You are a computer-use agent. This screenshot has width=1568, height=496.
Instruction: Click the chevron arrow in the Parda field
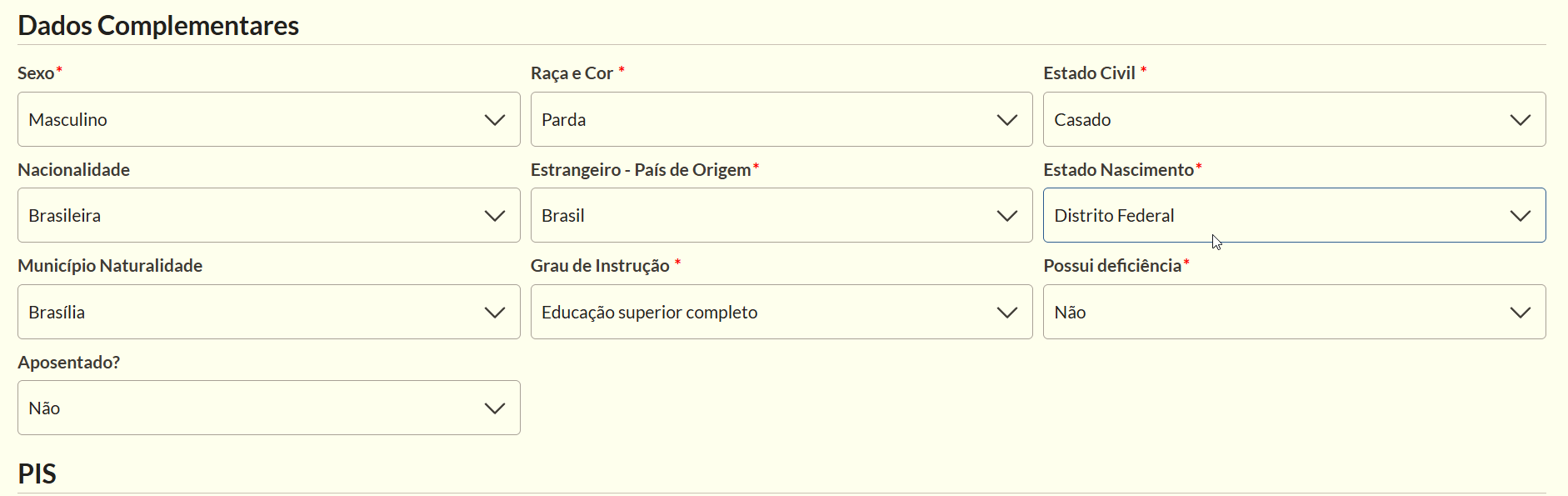[x=1007, y=120]
